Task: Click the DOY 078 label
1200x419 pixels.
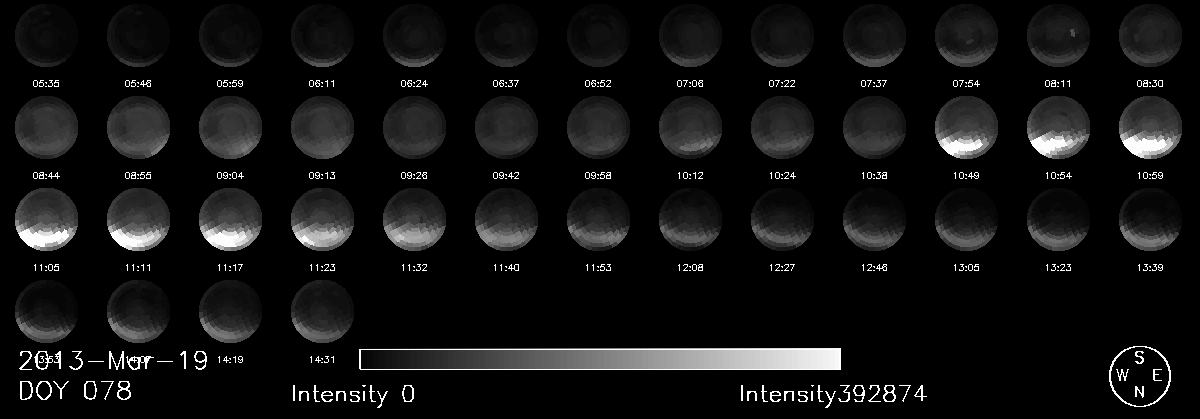Action: (75, 392)
